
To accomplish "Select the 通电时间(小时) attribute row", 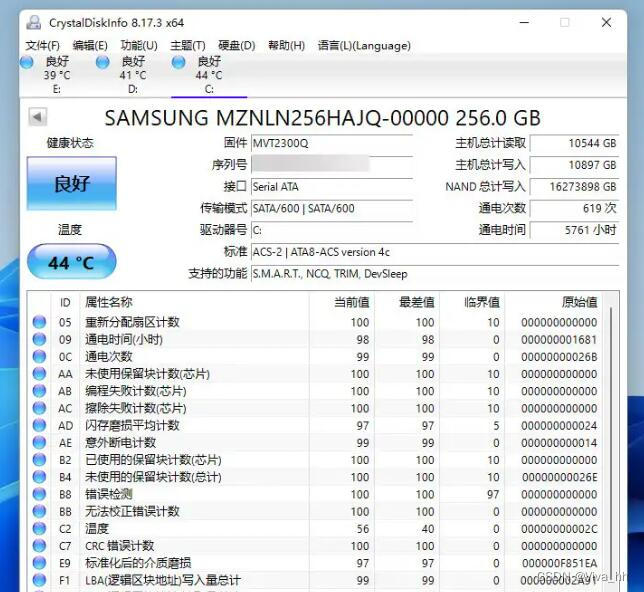I will coord(316,339).
